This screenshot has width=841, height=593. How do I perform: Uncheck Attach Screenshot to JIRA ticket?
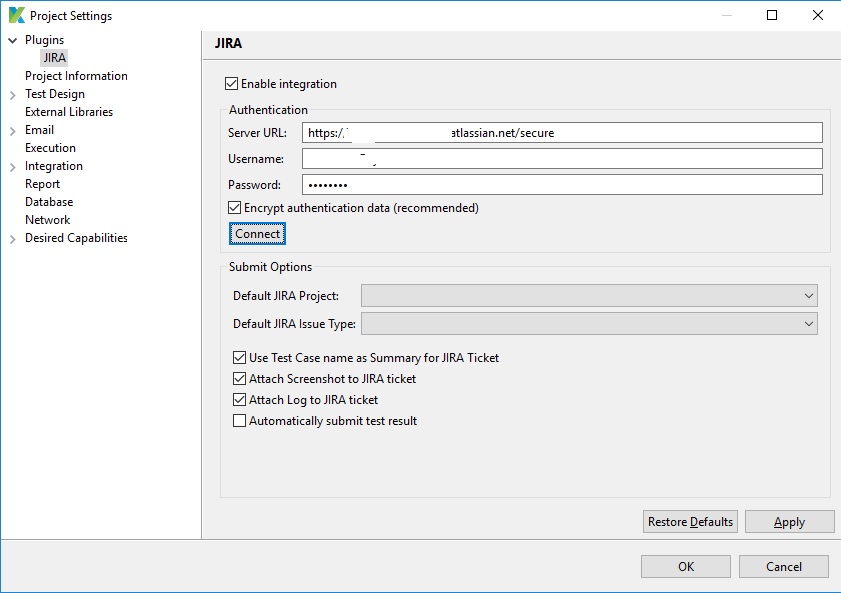click(x=239, y=378)
